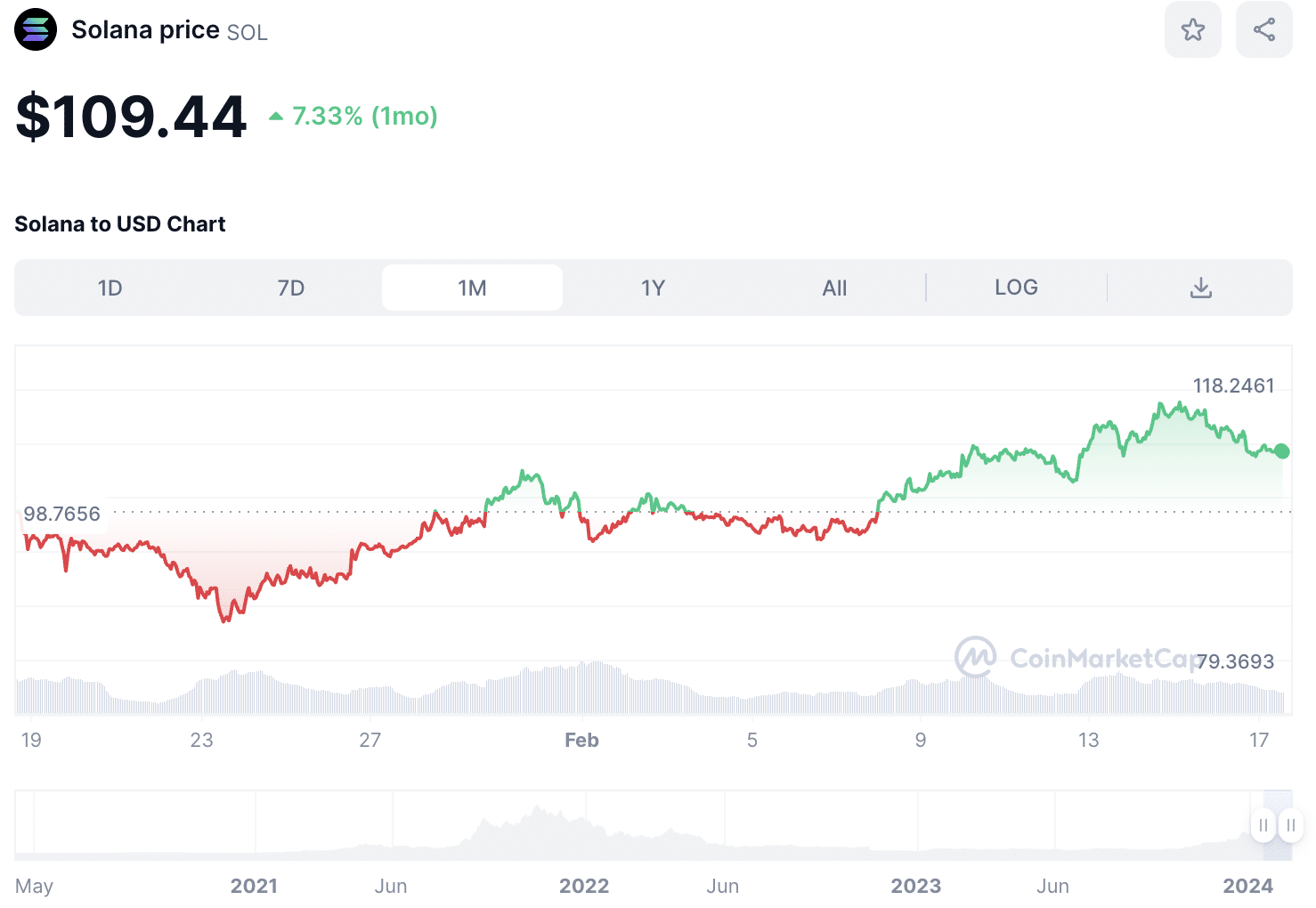Click the star watchlist icon
Viewport: 1316px width, 908px height.
pyautogui.click(x=1192, y=29)
